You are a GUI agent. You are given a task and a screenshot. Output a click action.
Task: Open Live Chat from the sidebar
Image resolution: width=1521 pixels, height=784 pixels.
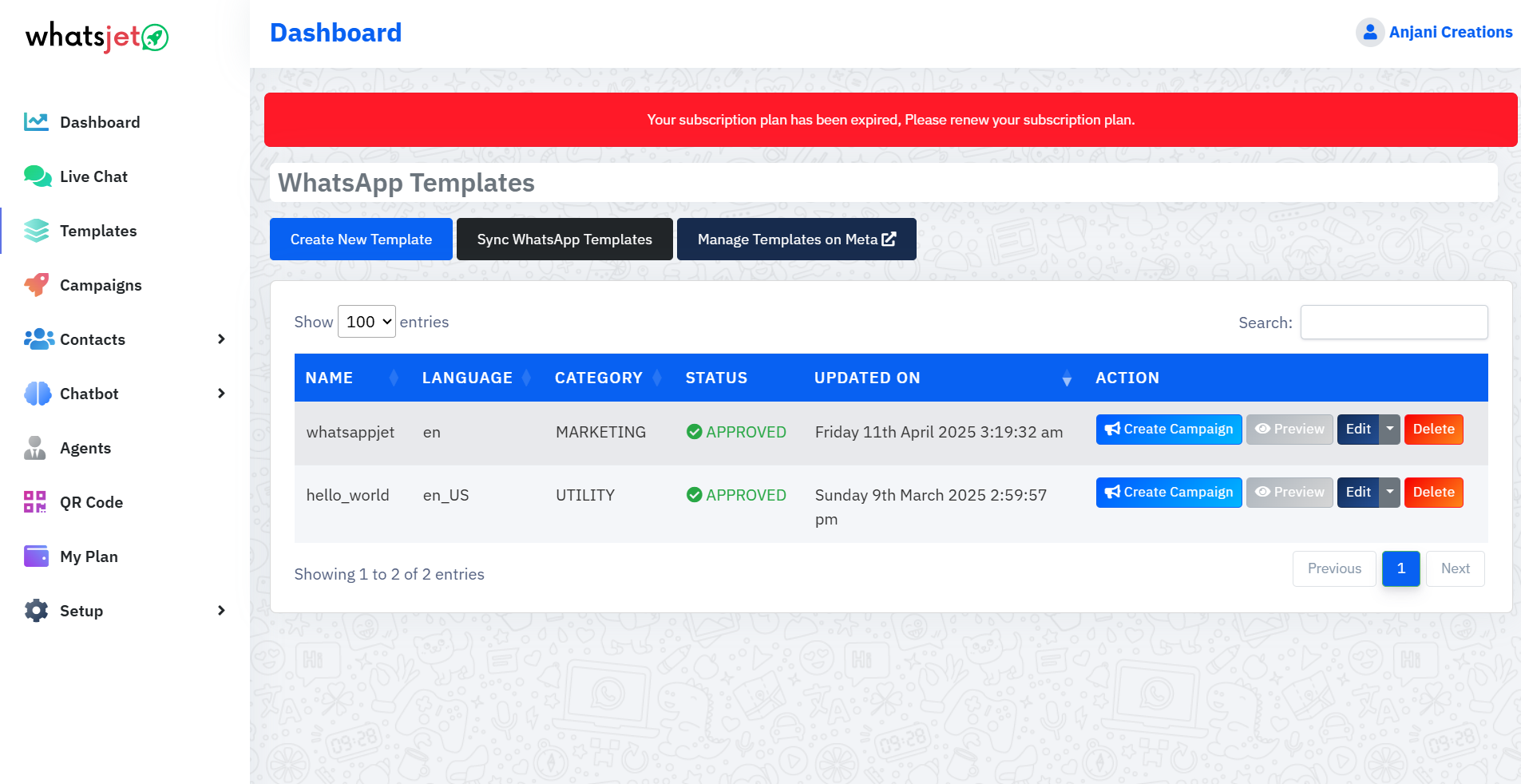tap(93, 176)
